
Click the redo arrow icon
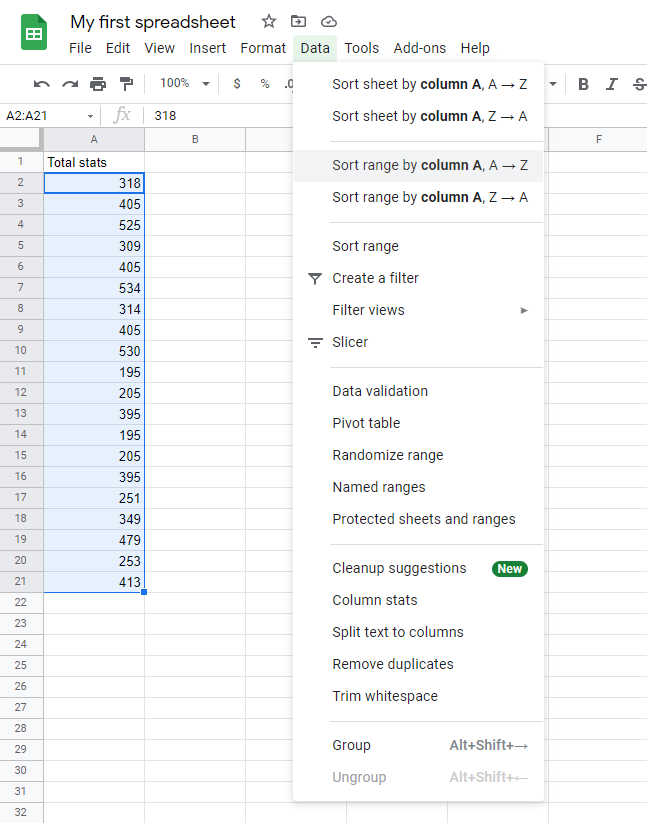(69, 84)
